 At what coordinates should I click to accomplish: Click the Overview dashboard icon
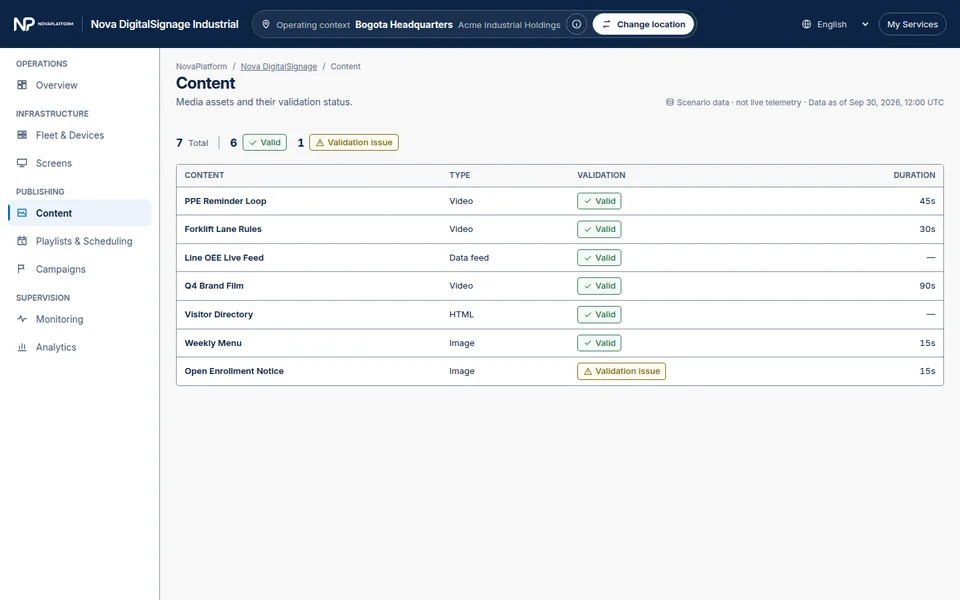pyautogui.click(x=22, y=85)
